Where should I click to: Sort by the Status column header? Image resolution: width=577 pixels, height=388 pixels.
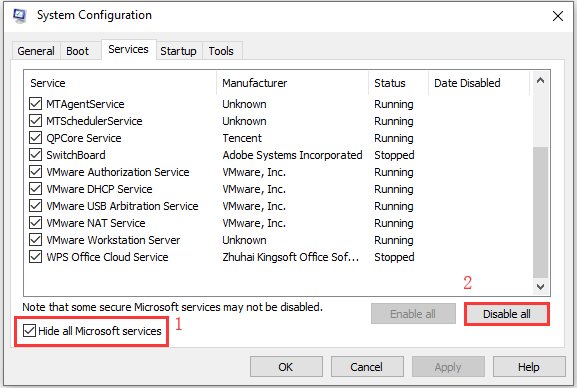tap(399, 83)
